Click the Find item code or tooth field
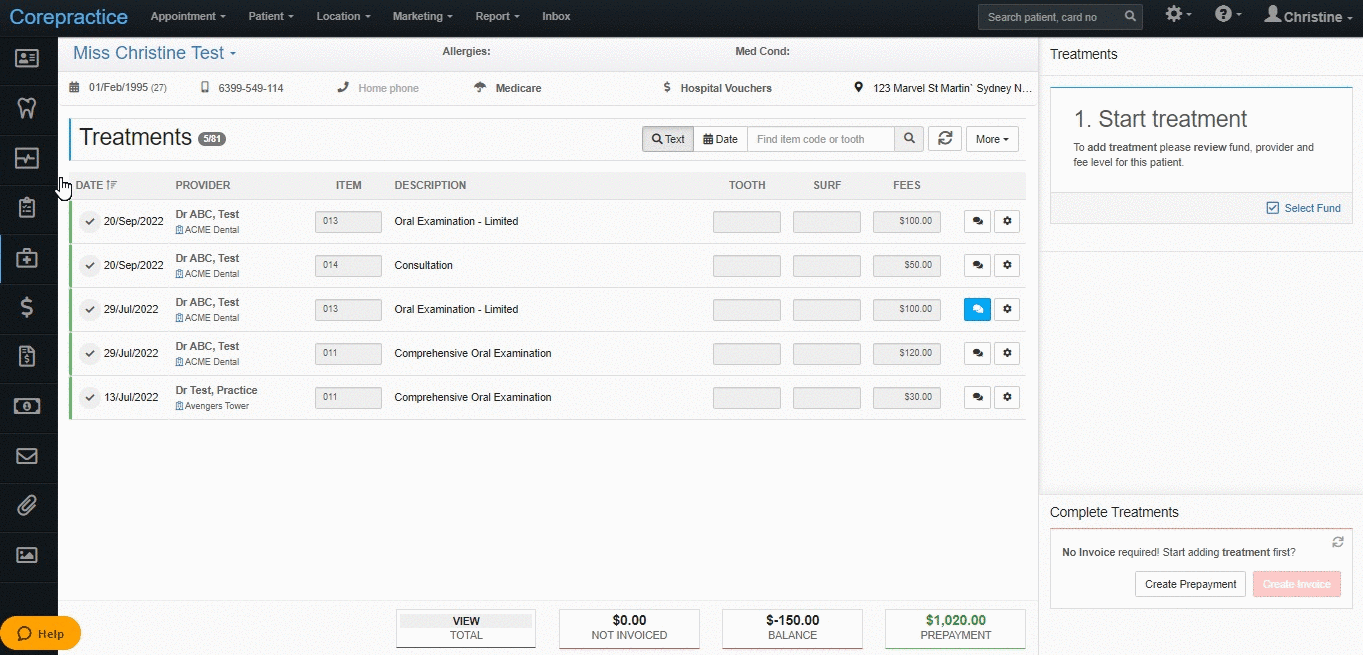 821,139
